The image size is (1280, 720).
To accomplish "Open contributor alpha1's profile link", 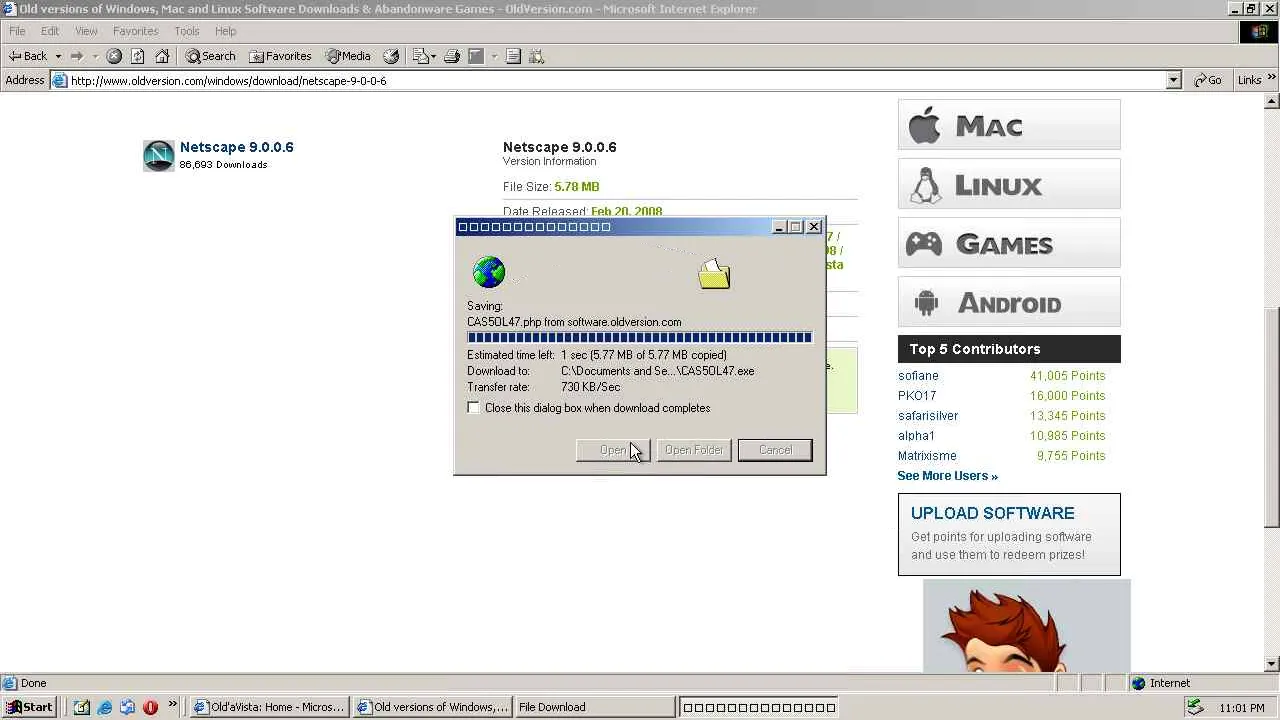I will tap(916, 436).
